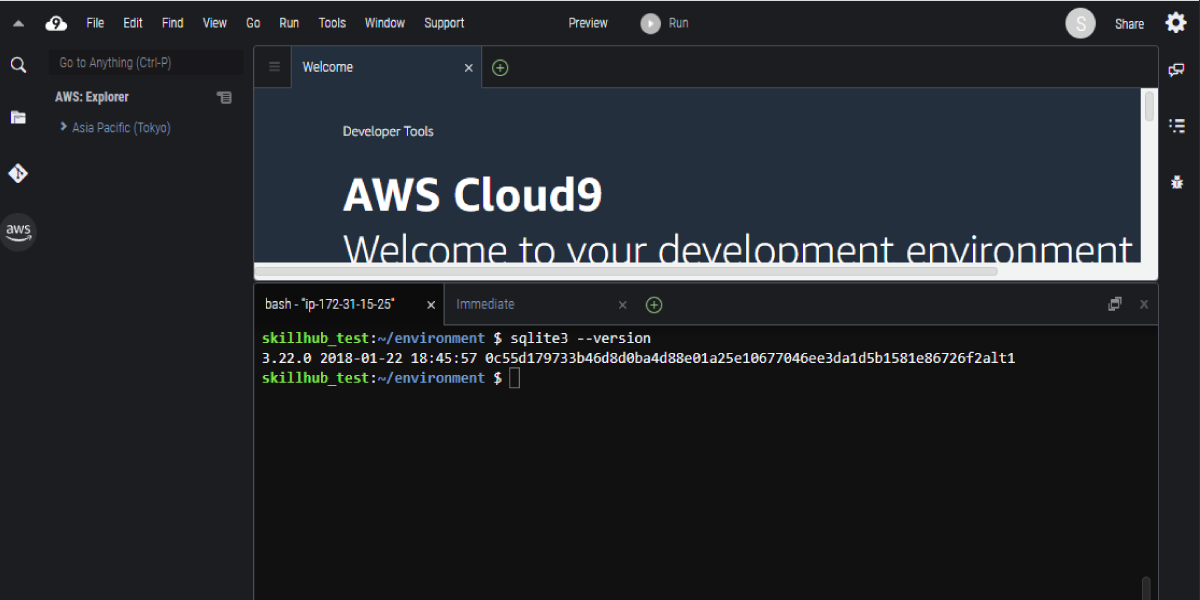Open the AWS Explorer options menu icon
Image resolution: width=1200 pixels, height=600 pixels.
[224, 98]
